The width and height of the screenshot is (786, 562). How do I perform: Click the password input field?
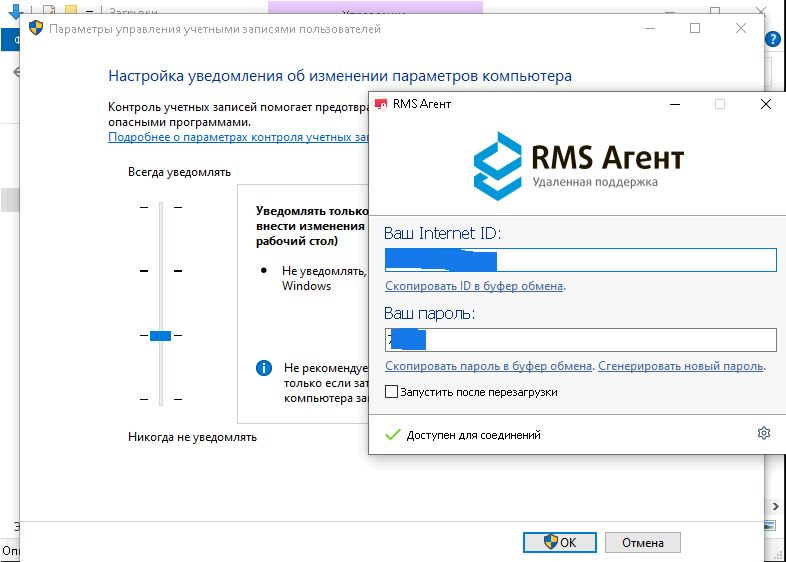pyautogui.click(x=580, y=340)
